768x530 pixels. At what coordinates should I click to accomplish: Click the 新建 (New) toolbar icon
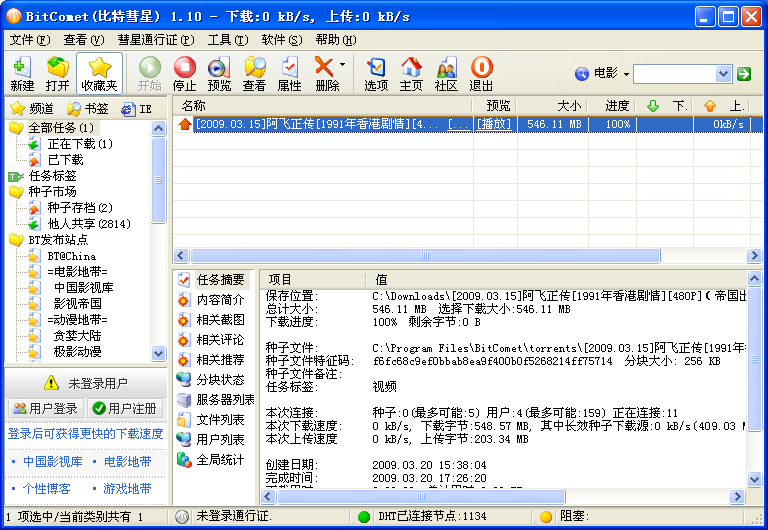pyautogui.click(x=22, y=73)
